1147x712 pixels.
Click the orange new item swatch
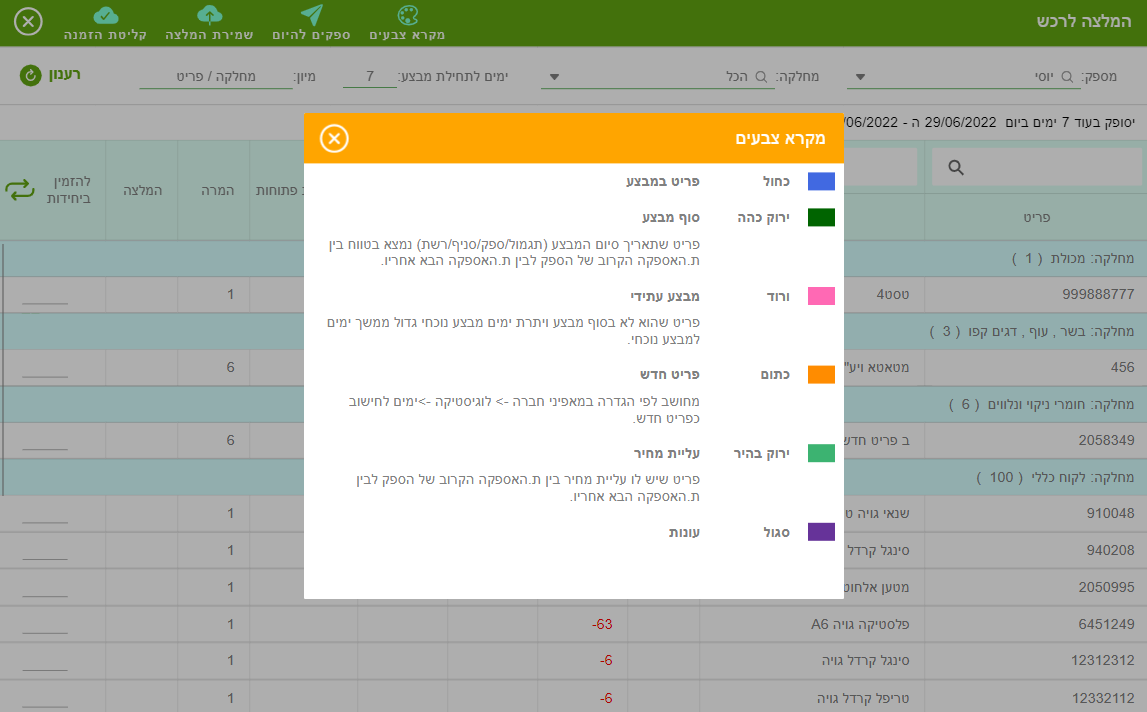point(821,375)
